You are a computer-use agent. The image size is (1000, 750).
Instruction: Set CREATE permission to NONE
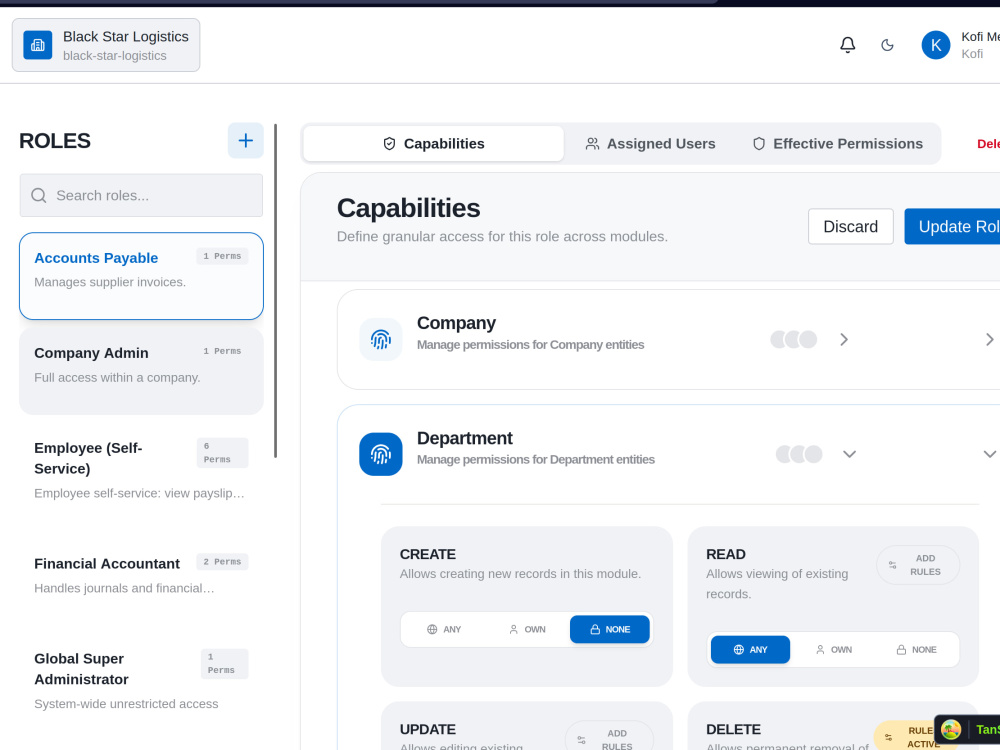[x=610, y=629]
